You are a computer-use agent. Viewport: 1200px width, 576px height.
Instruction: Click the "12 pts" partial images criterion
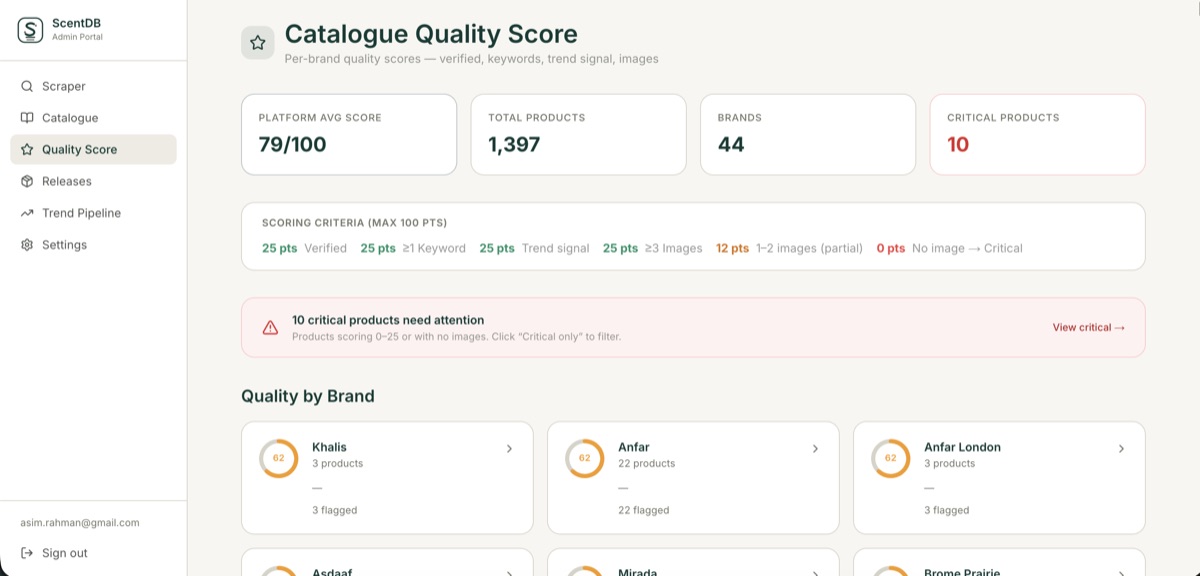coord(789,248)
